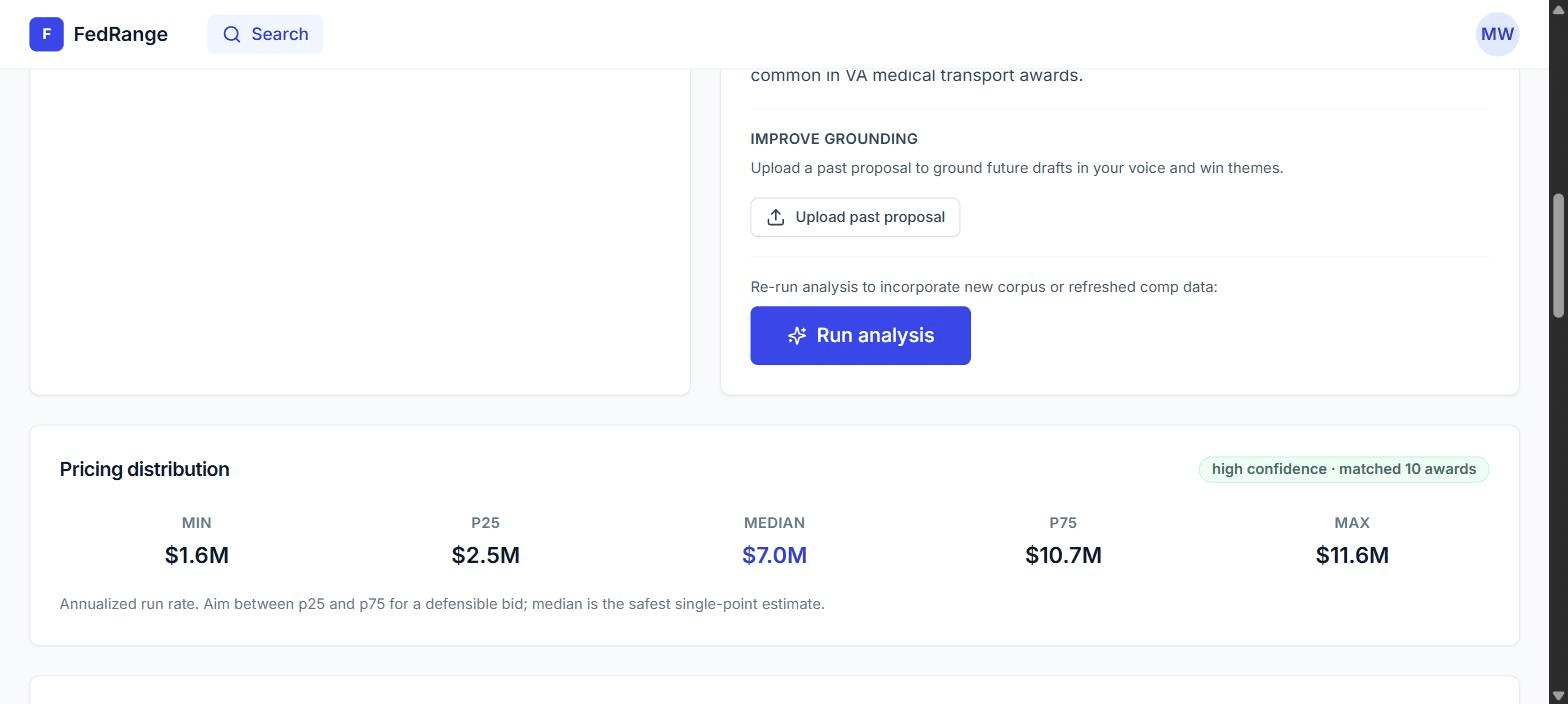
Task: Click the Pricing distribution heading
Action: click(x=144, y=469)
